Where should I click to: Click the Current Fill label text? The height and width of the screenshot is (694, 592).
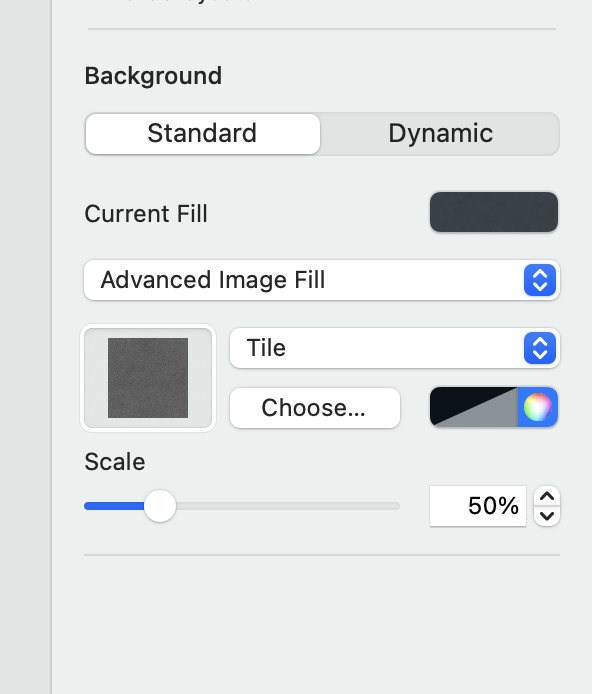pyautogui.click(x=146, y=214)
